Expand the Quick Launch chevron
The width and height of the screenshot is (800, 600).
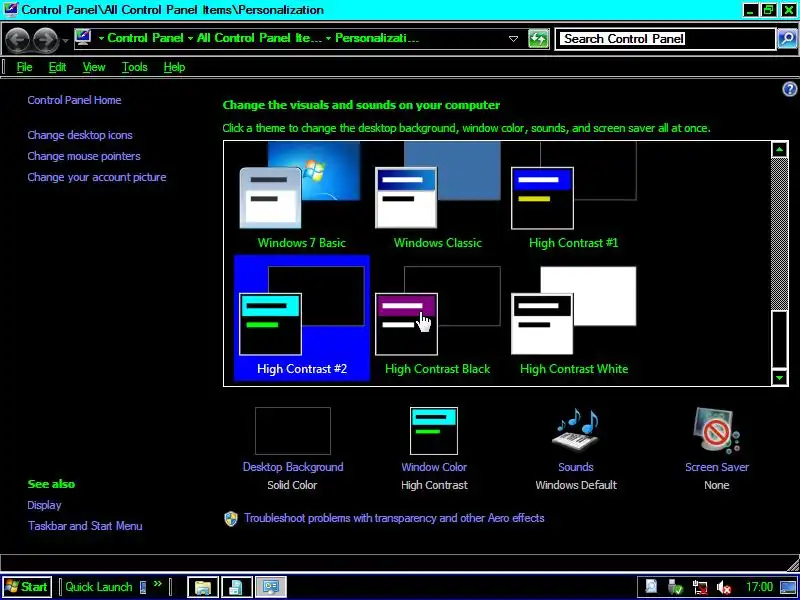(158, 584)
